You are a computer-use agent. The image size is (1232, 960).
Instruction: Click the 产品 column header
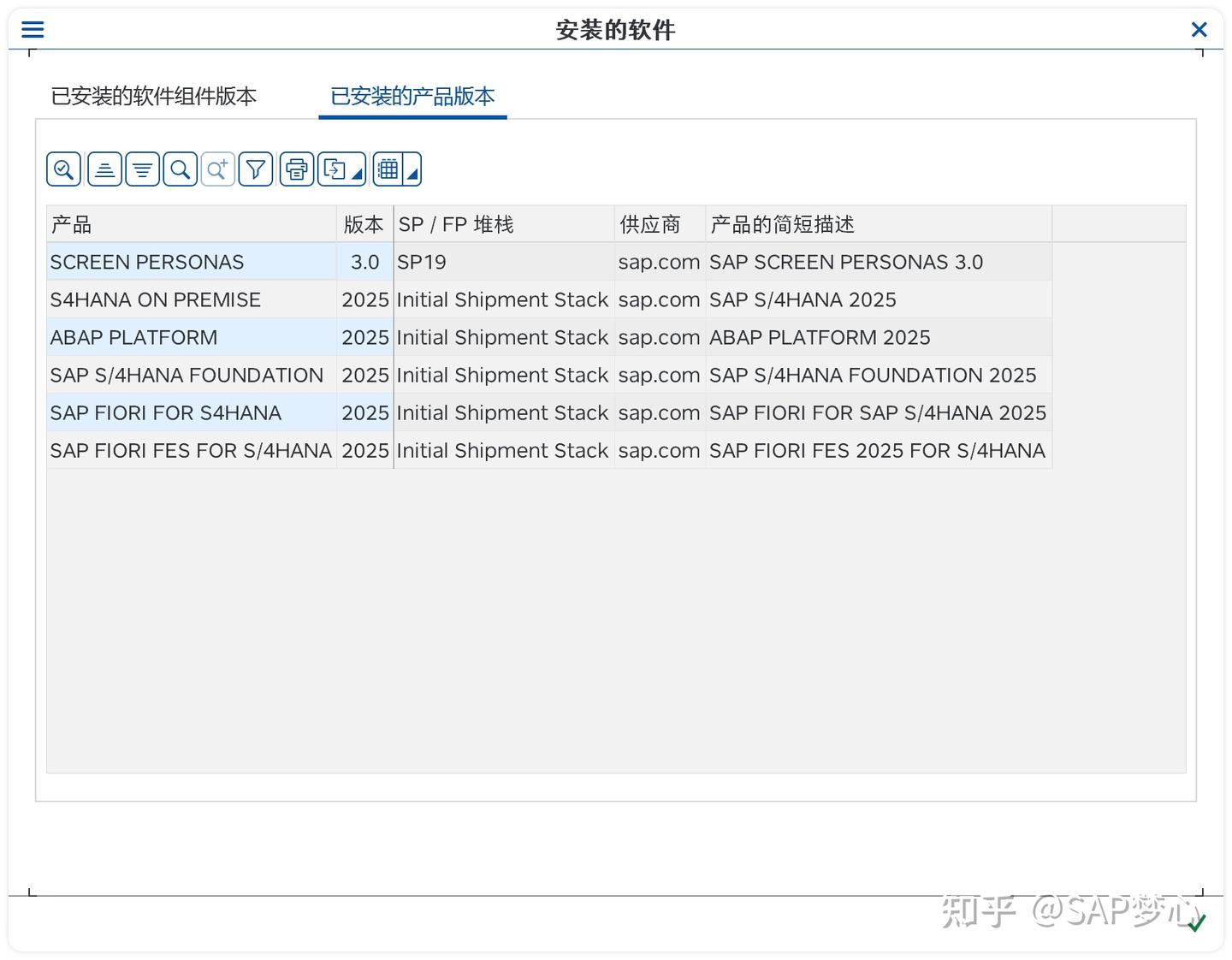pos(192,224)
